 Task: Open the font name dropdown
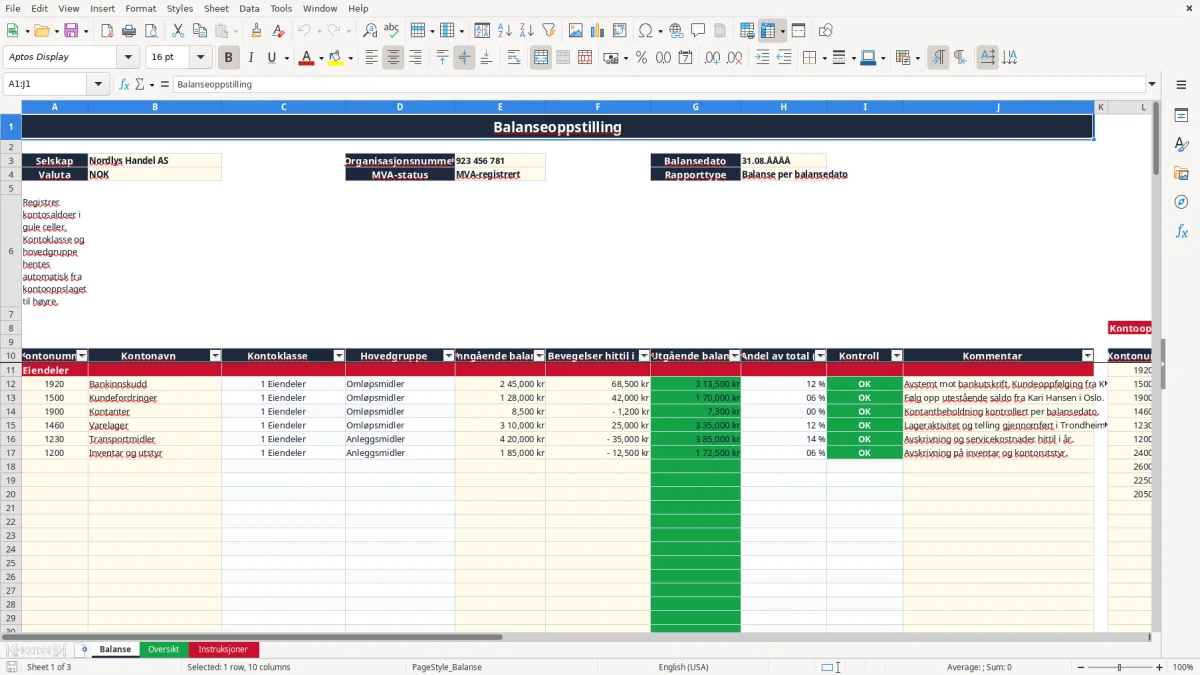[128, 58]
